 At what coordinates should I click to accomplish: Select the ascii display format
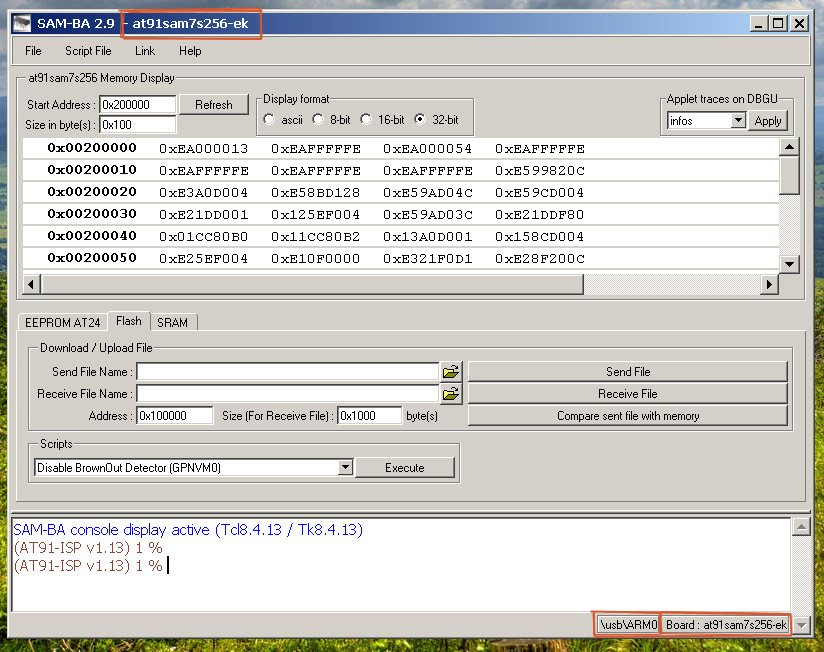click(270, 120)
